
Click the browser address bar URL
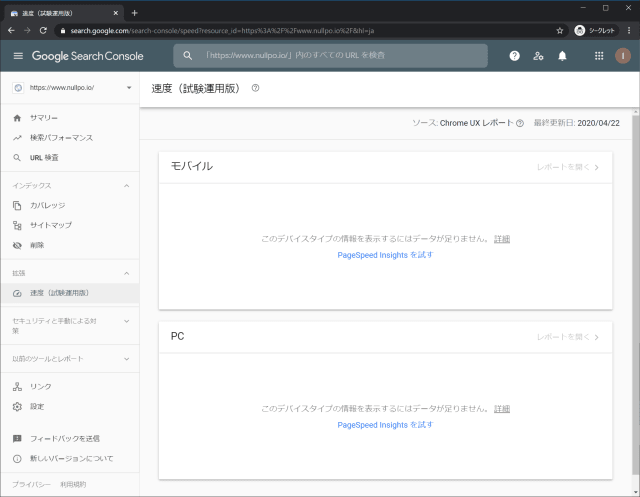[x=222, y=31]
